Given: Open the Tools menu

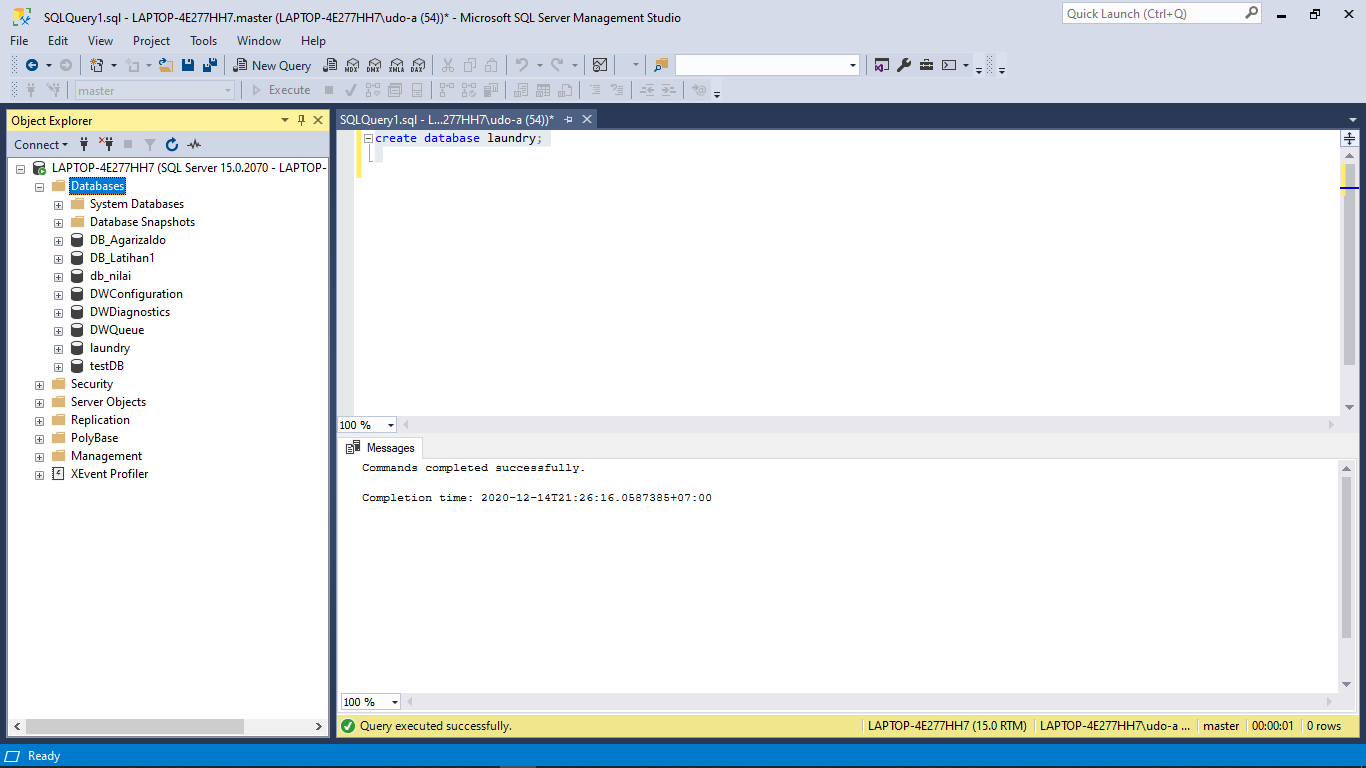Looking at the screenshot, I should (x=203, y=41).
